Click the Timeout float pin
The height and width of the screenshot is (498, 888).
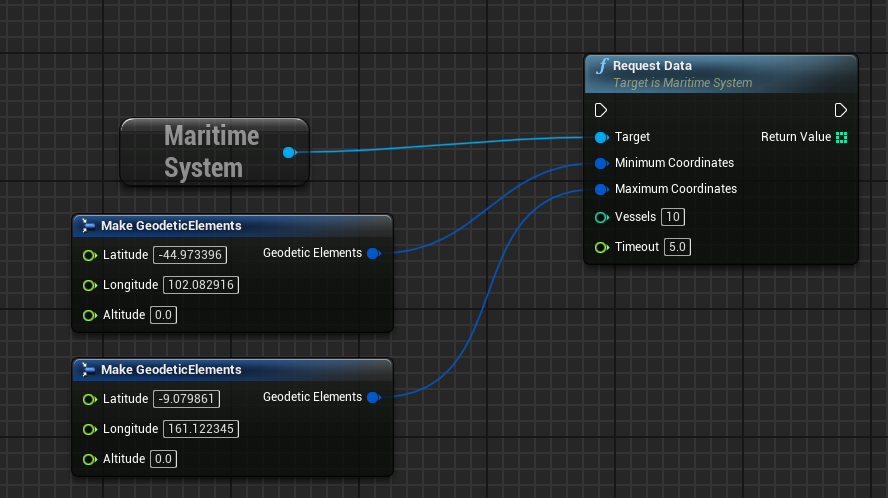(x=601, y=247)
